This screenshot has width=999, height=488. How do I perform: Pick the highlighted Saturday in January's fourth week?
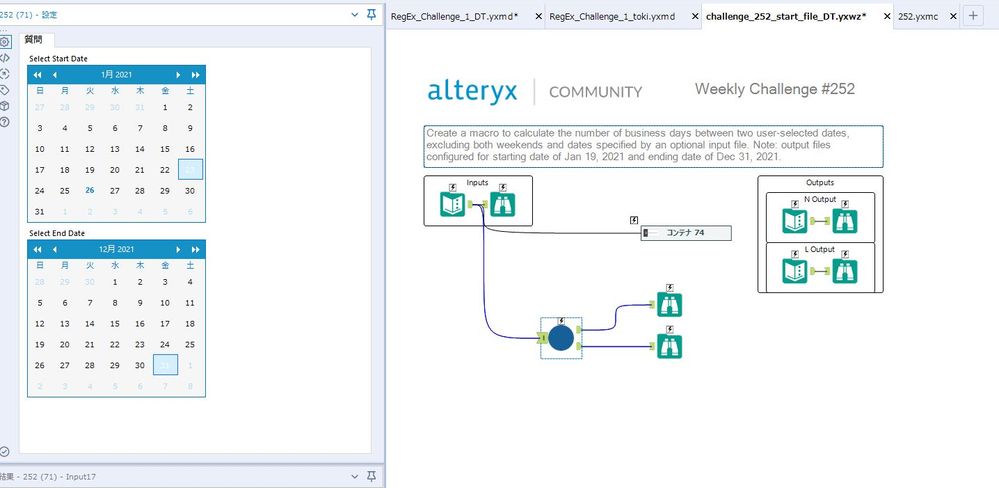pyautogui.click(x=190, y=169)
